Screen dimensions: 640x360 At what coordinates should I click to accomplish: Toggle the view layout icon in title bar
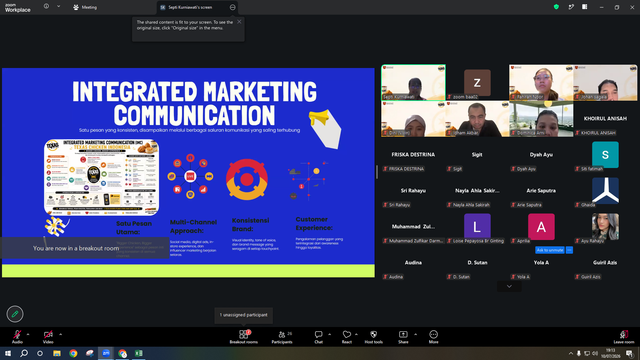click(584, 7)
